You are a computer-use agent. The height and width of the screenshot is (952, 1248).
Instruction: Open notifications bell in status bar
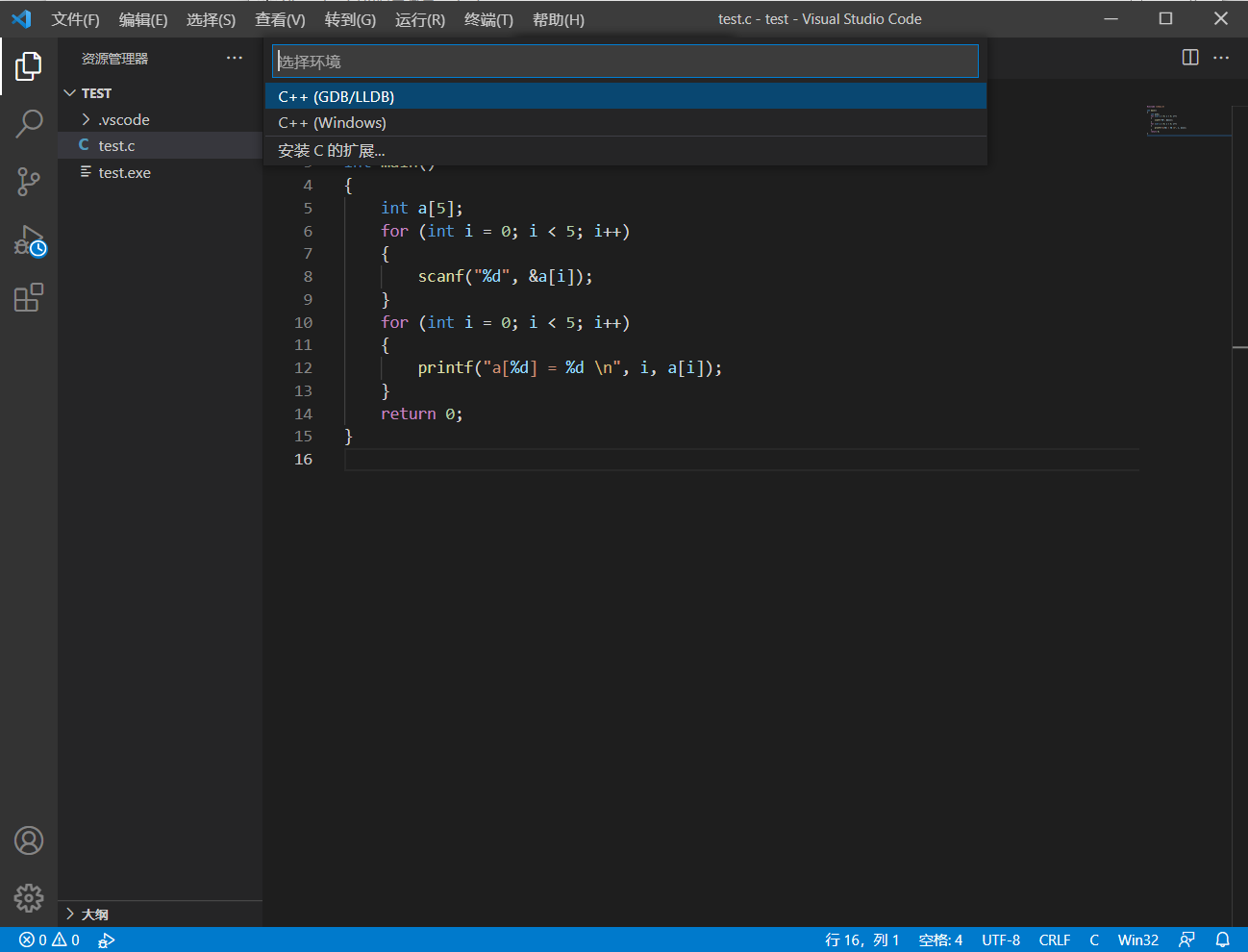1222,939
